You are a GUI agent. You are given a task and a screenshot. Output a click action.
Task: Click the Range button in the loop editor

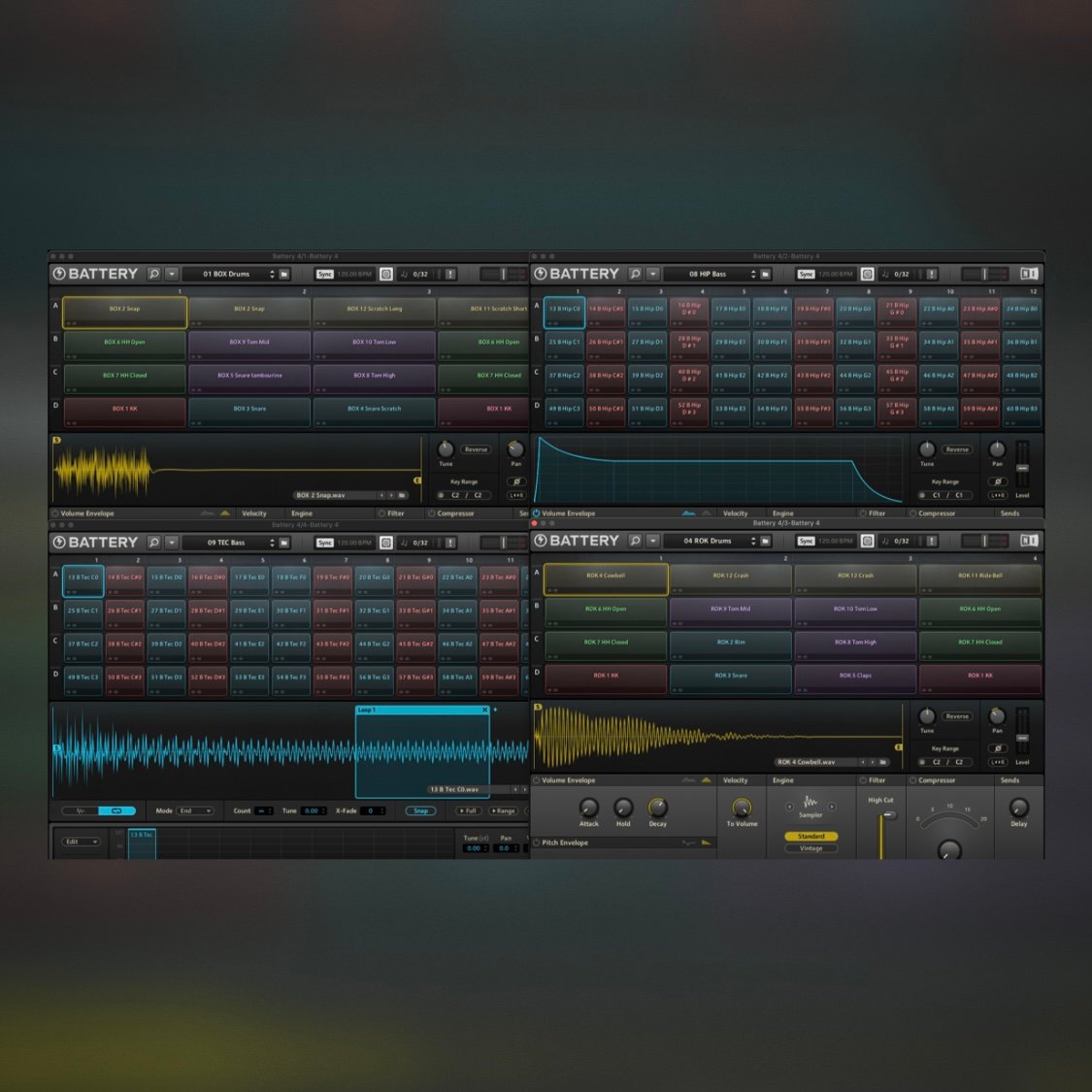pyautogui.click(x=503, y=811)
